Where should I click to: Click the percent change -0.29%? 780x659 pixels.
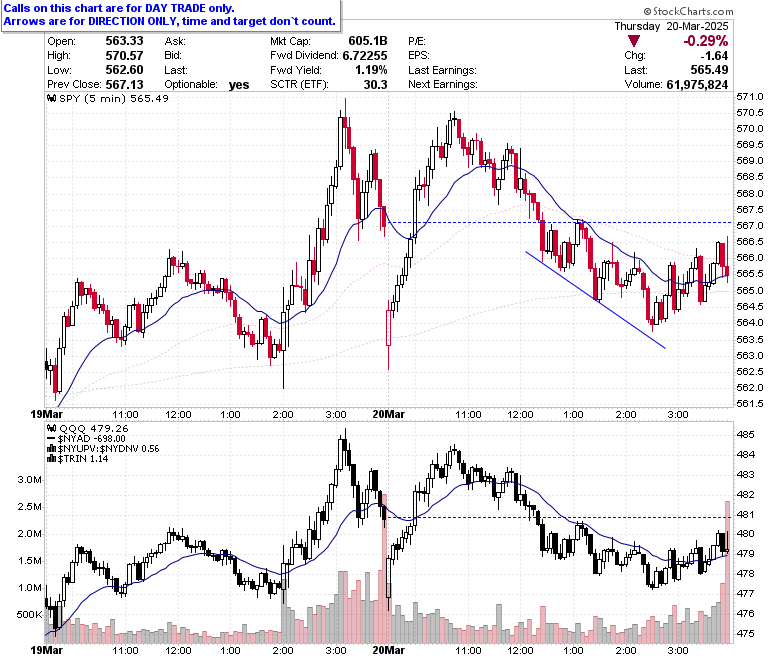tap(705, 41)
